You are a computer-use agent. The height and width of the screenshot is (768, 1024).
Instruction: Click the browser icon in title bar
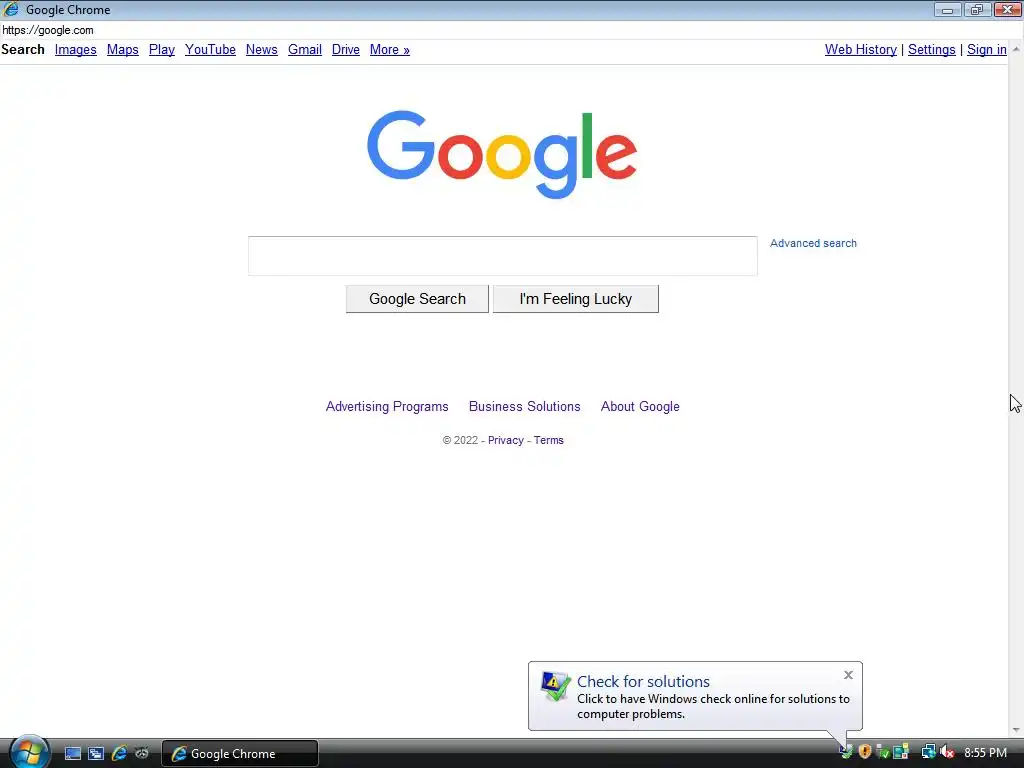point(11,9)
